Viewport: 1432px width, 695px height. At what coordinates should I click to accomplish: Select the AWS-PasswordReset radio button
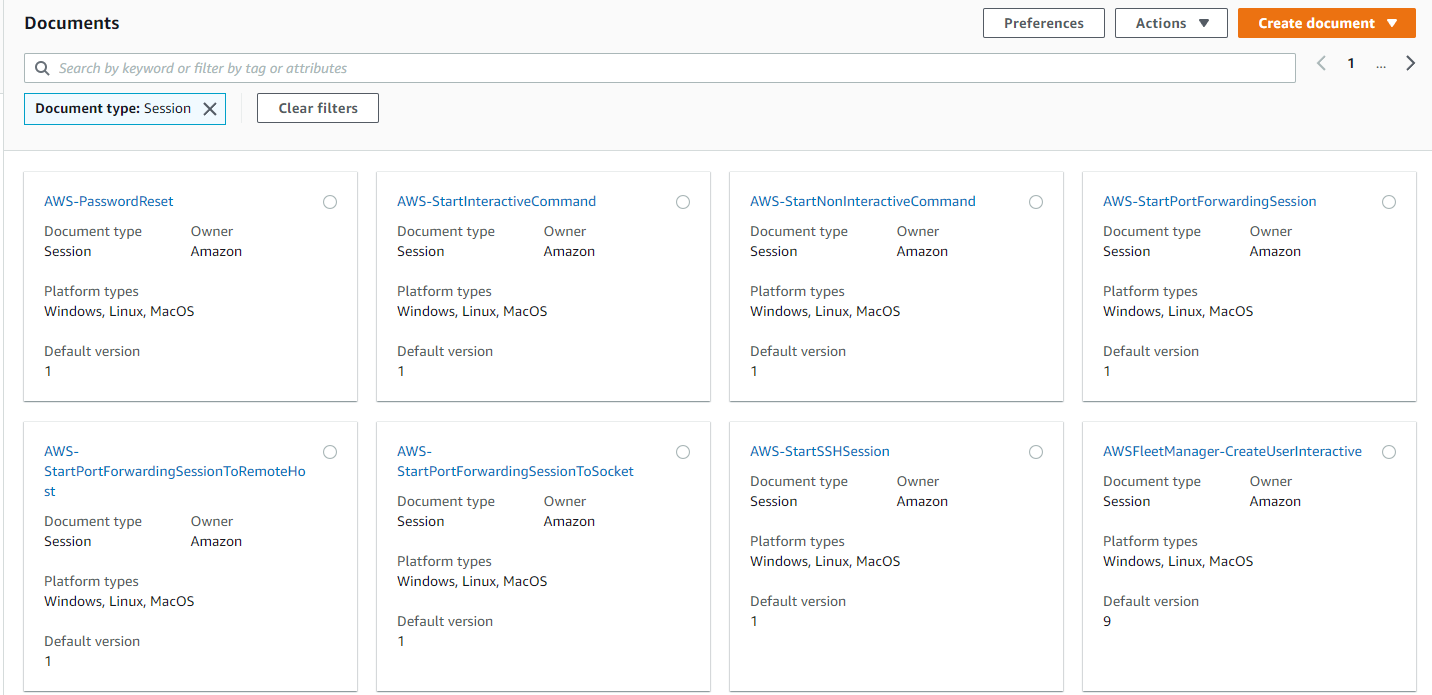(330, 202)
